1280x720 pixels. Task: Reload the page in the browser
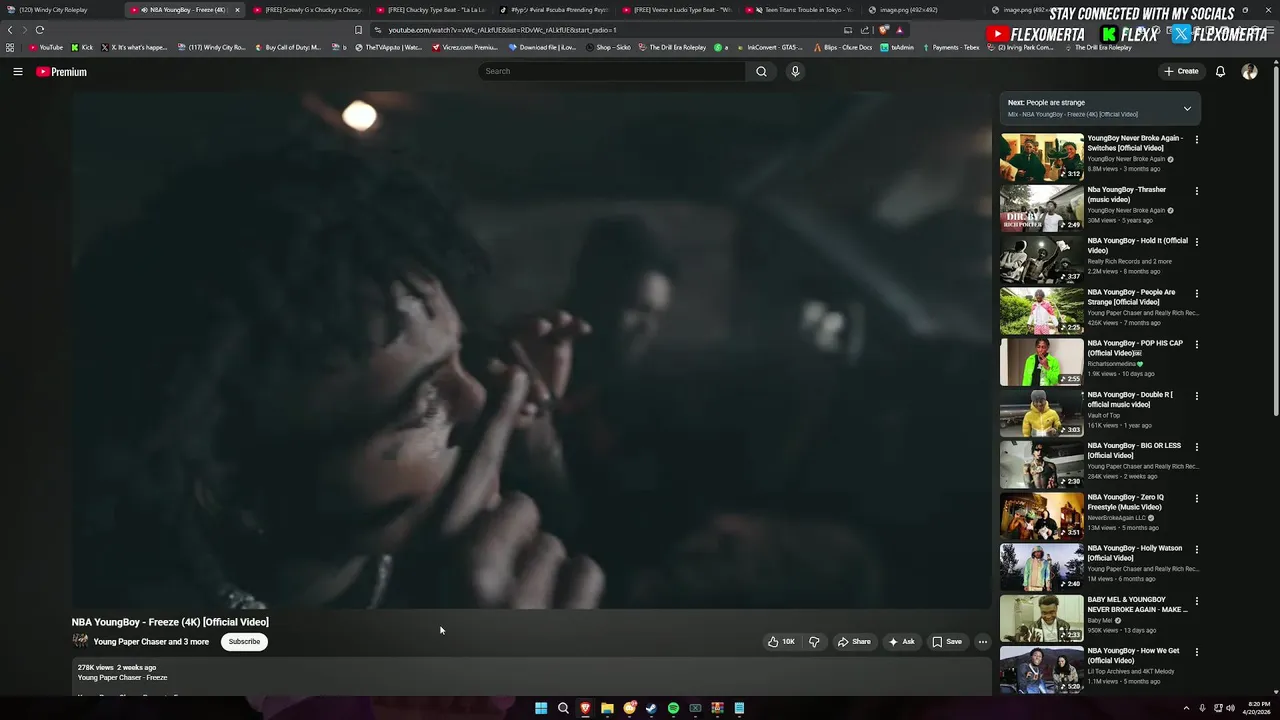[x=40, y=30]
